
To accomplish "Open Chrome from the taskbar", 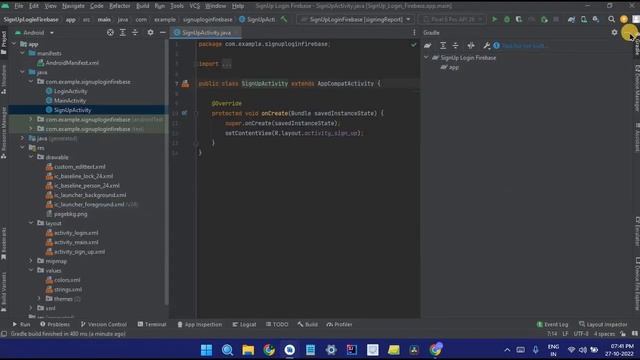I will [x=269, y=350].
